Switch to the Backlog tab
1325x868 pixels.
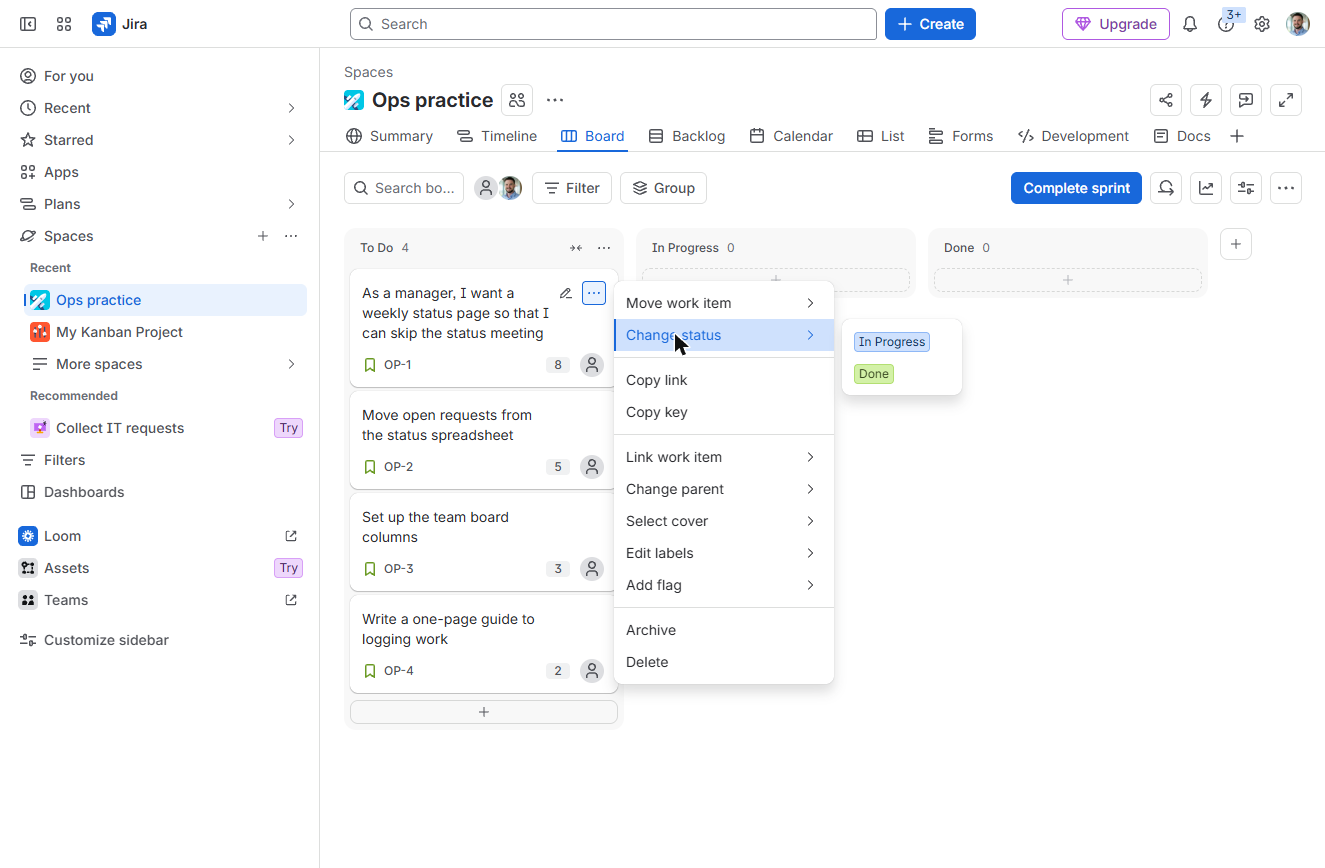(687, 136)
